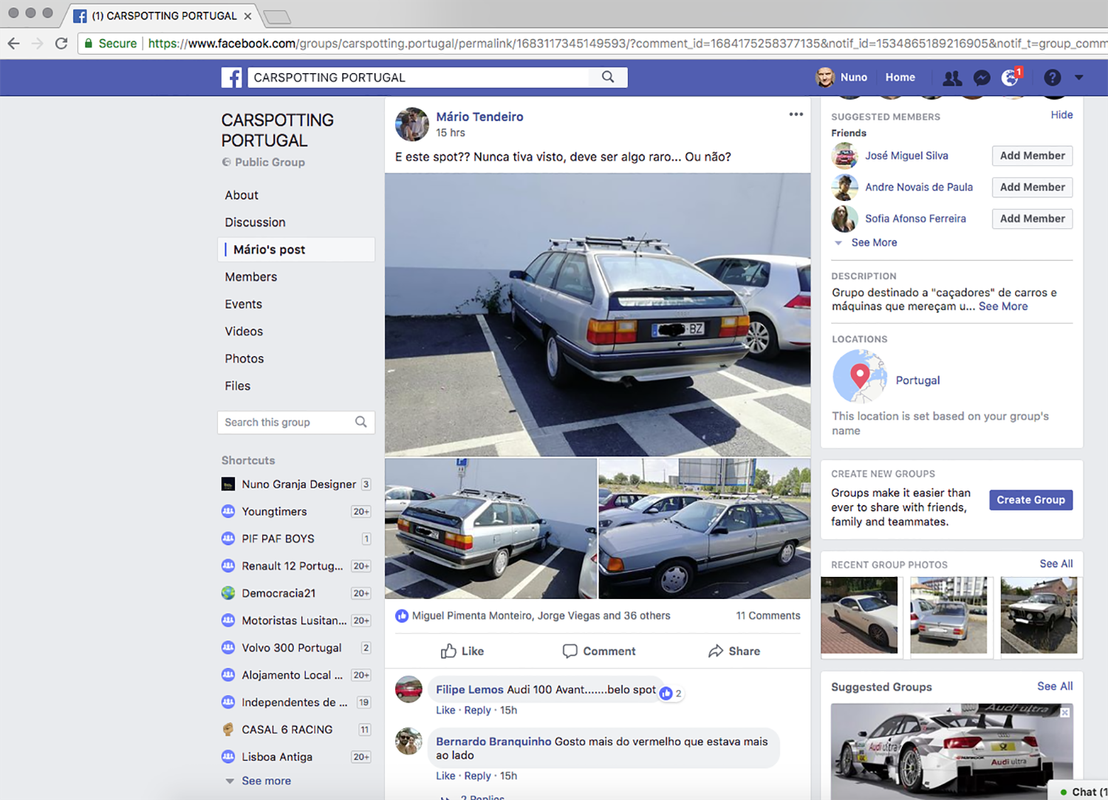Image resolution: width=1108 pixels, height=800 pixels.
Task: Click the Comment button on post
Action: tap(599, 651)
